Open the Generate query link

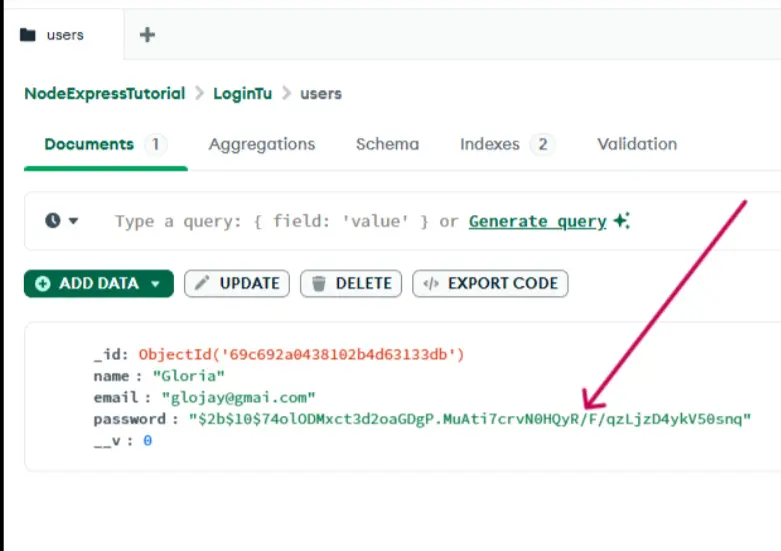537,221
